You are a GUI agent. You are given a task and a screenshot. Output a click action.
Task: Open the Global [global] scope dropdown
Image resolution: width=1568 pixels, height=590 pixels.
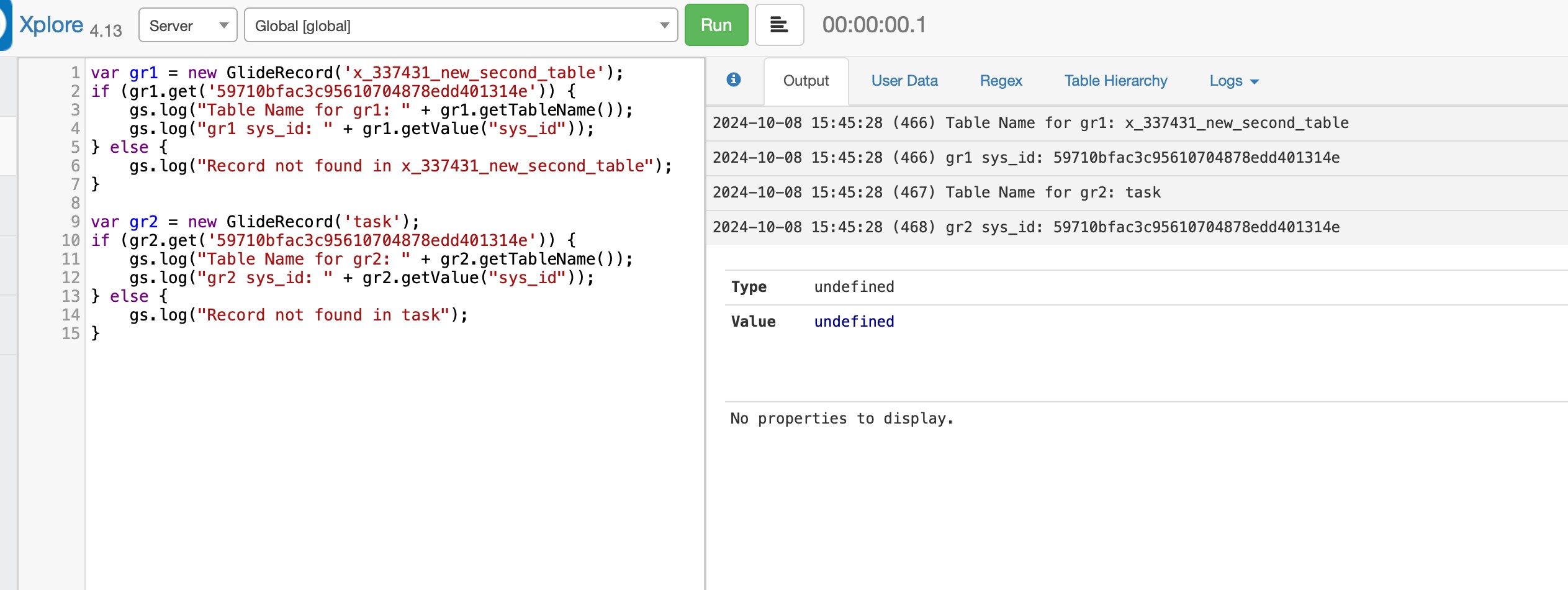461,25
